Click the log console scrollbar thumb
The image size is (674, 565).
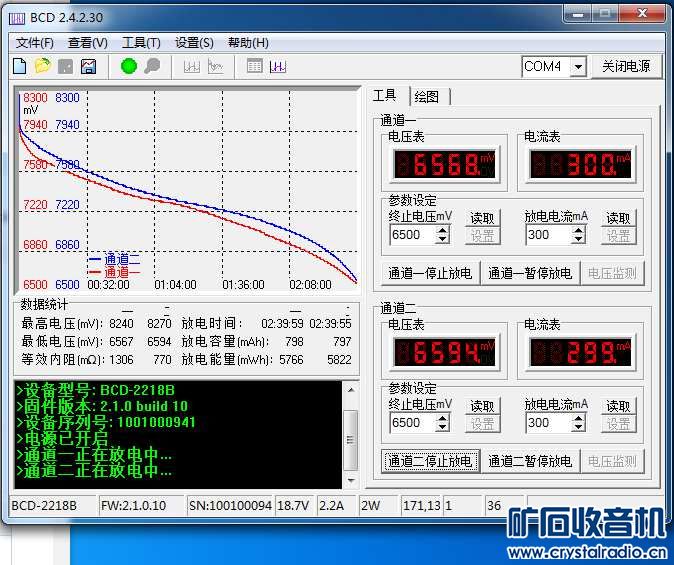coord(351,440)
